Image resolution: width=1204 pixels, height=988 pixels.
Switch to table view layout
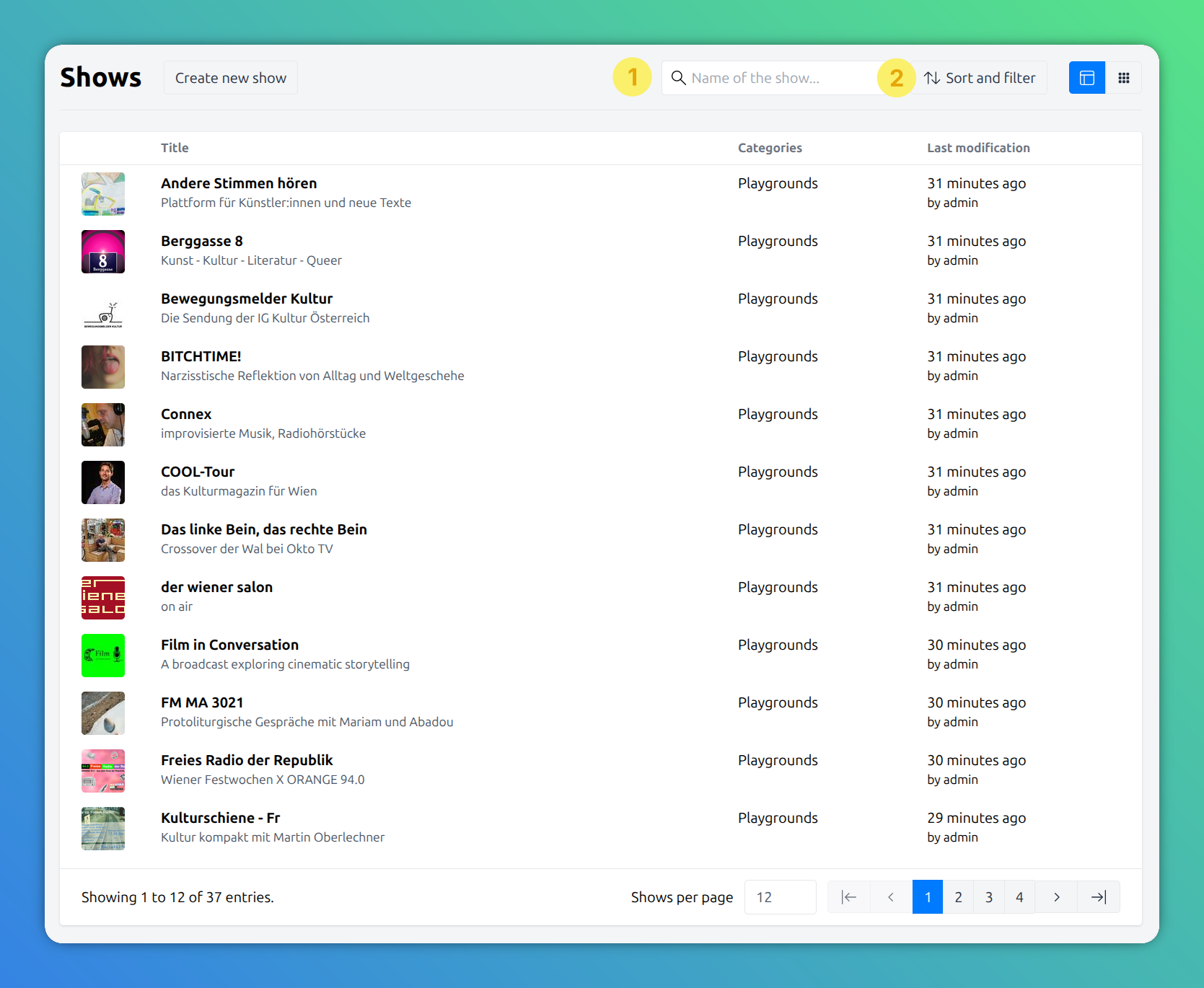click(x=1086, y=78)
